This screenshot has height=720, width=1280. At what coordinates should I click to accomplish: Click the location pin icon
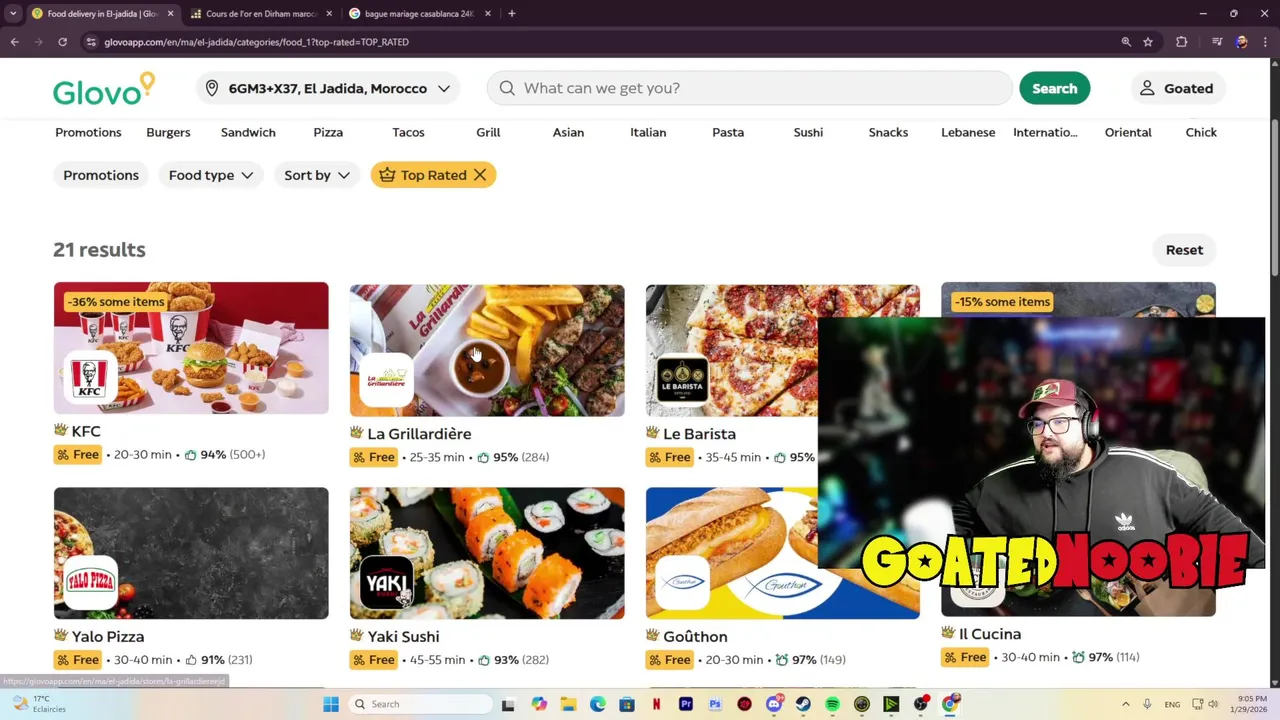pyautogui.click(x=212, y=88)
